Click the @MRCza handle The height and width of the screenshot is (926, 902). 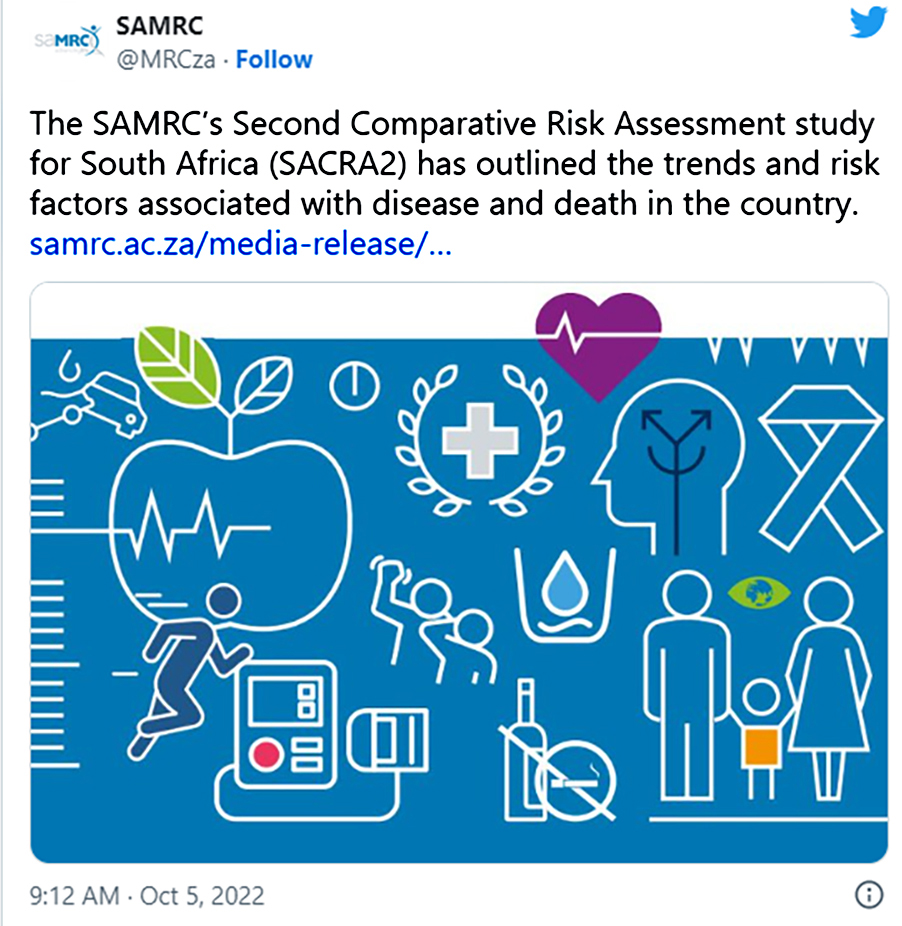[x=166, y=60]
